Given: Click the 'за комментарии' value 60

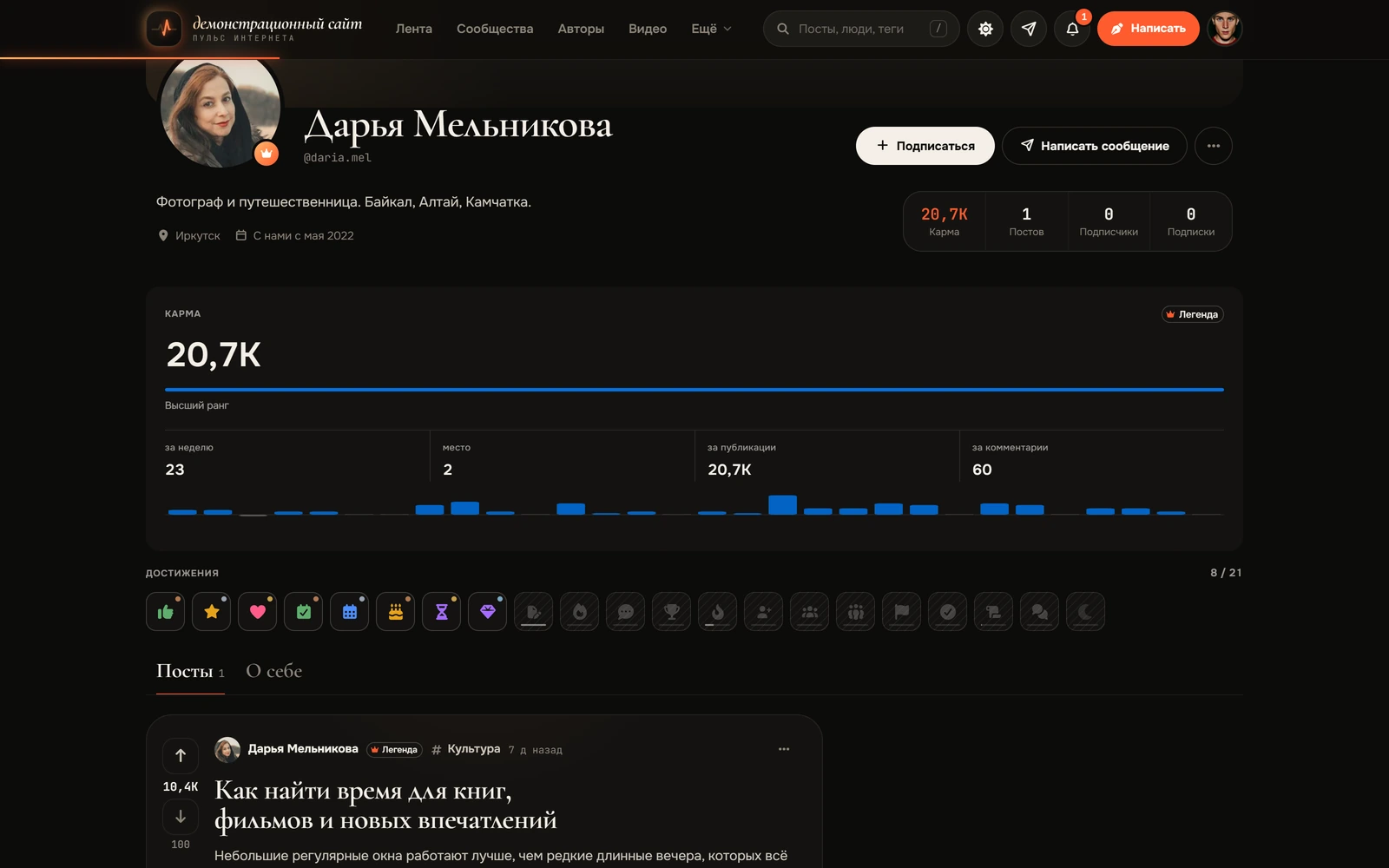Looking at the screenshot, I should point(982,470).
